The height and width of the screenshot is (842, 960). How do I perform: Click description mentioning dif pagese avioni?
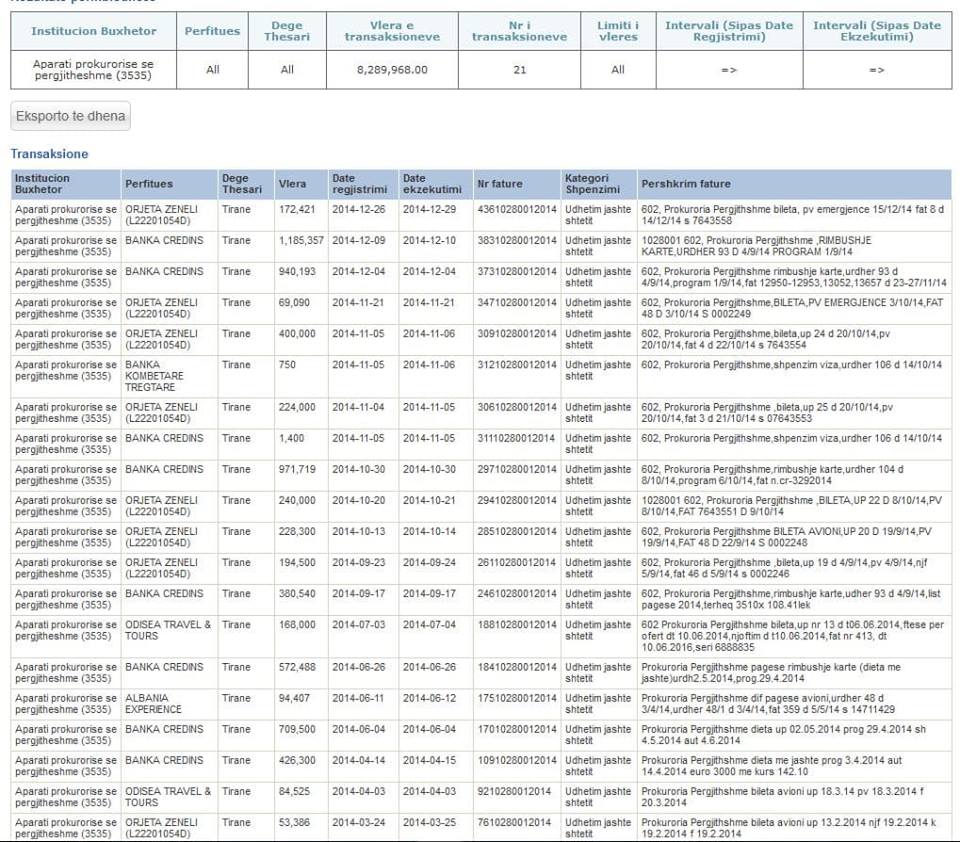768,704
